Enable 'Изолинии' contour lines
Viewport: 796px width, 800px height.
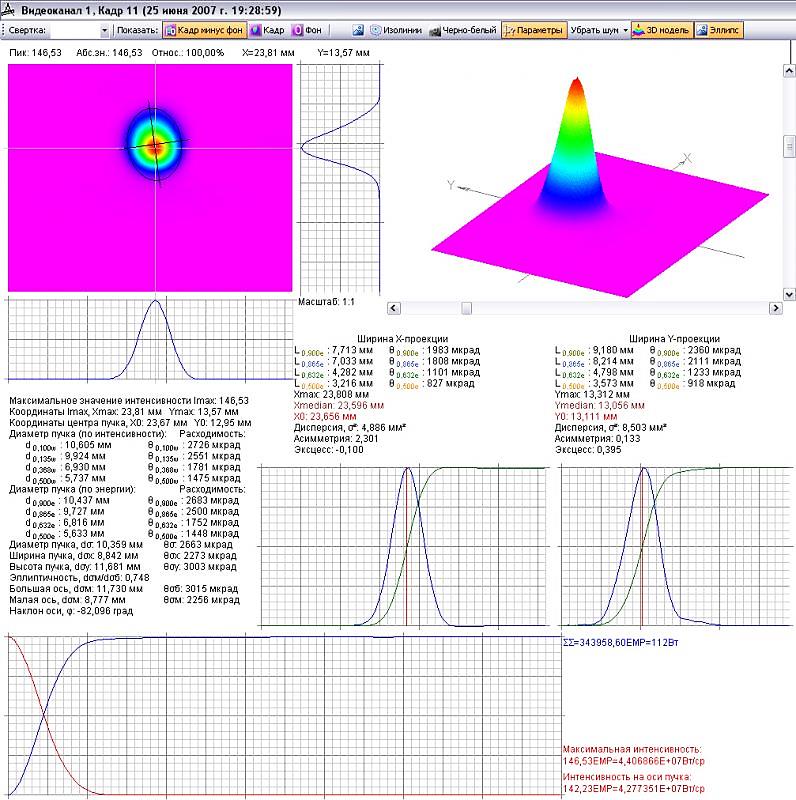[x=396, y=30]
